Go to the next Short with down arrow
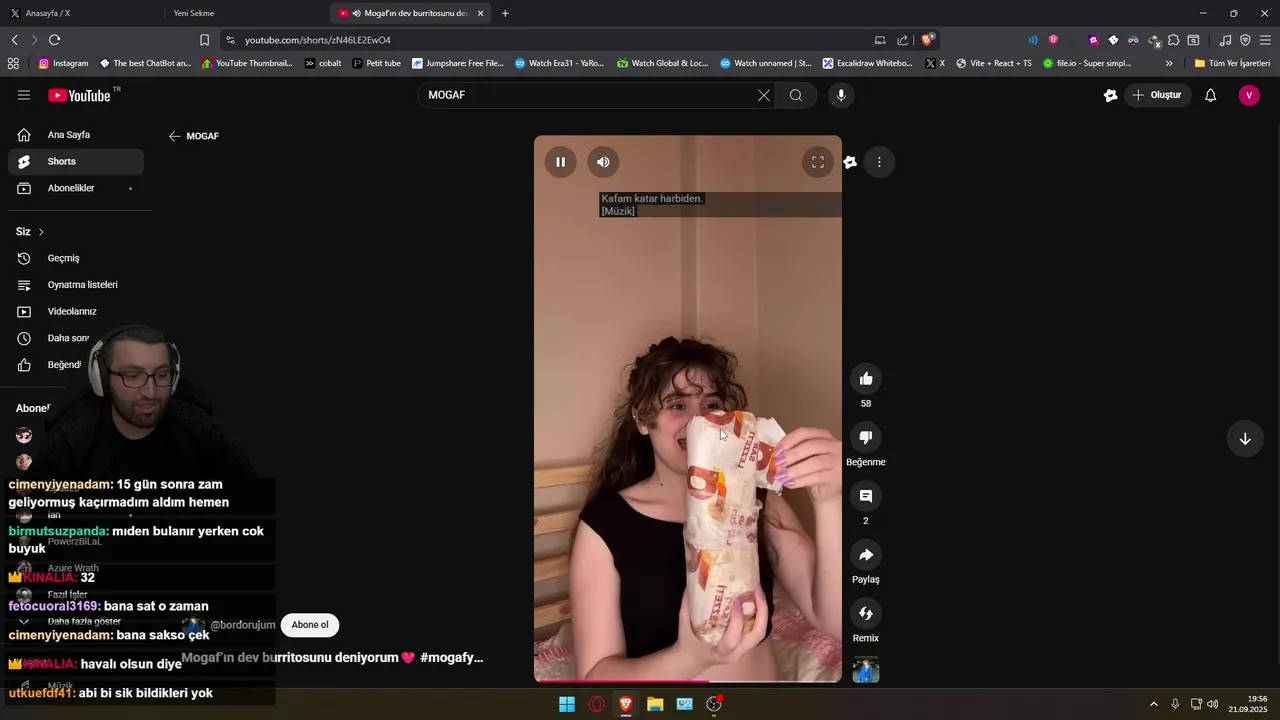The image size is (1280, 720). click(x=1245, y=438)
